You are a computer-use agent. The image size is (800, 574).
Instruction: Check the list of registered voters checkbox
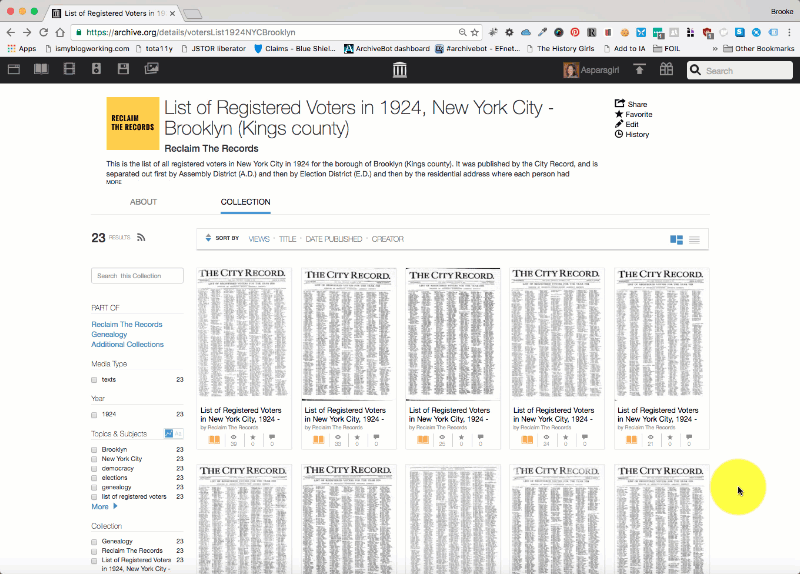coord(94,497)
